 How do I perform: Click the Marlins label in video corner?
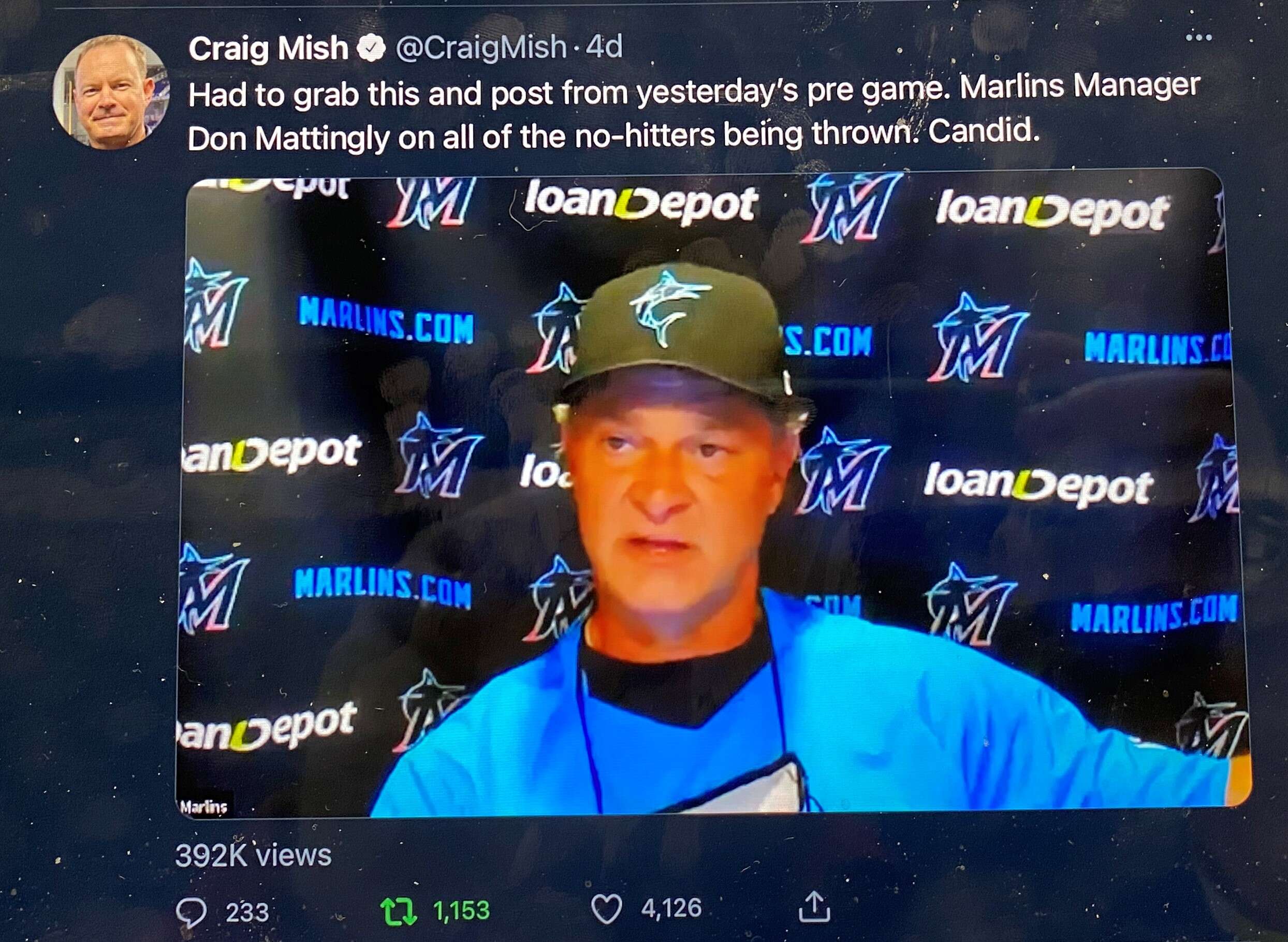point(203,806)
